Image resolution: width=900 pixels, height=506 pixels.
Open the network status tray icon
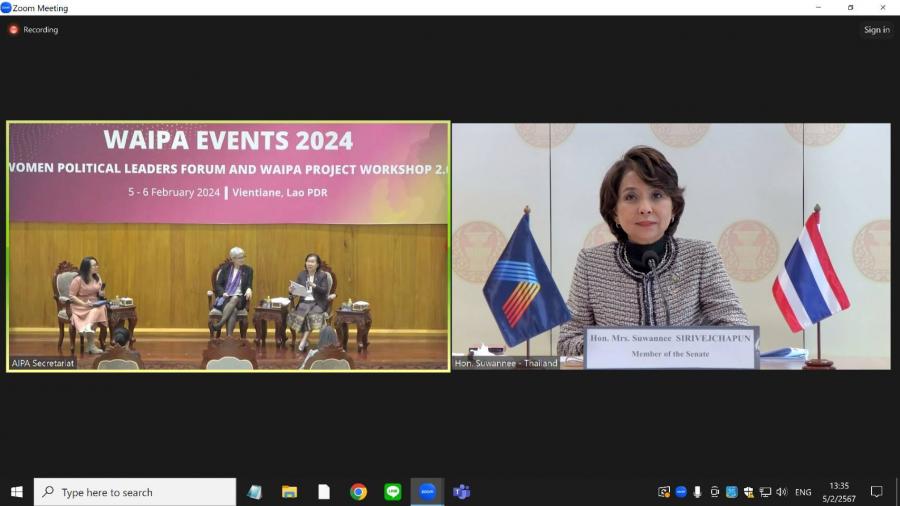[765, 492]
